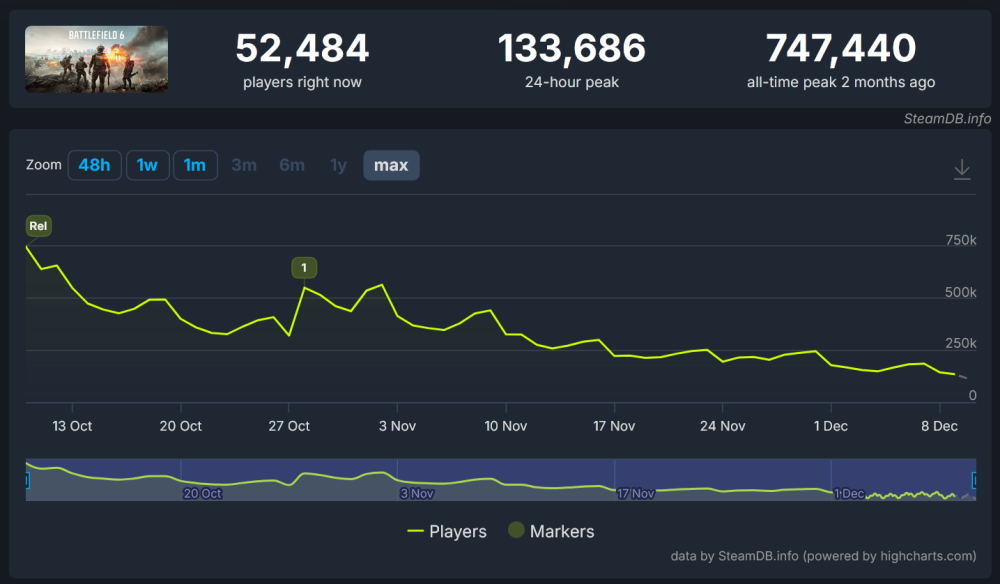
Task: Click the 133,686 24-hour peak value
Action: click(571, 48)
